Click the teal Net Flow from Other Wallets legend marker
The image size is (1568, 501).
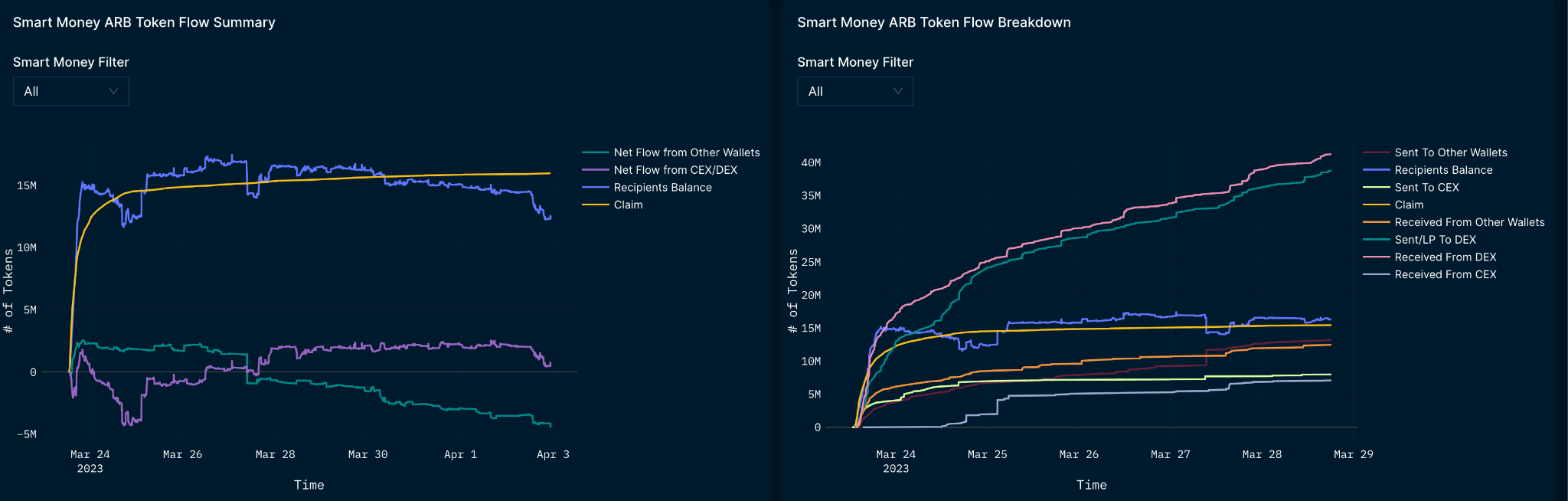click(596, 152)
